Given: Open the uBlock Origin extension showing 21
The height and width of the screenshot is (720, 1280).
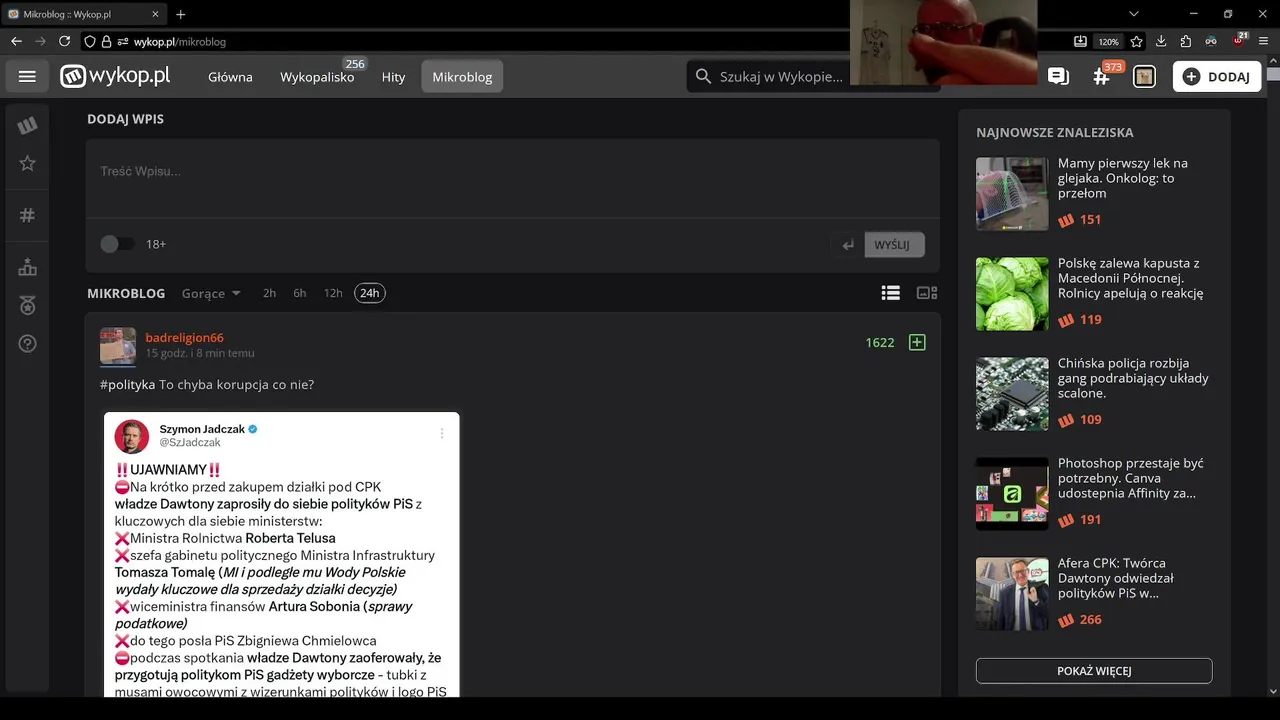Looking at the screenshot, I should 1240,41.
